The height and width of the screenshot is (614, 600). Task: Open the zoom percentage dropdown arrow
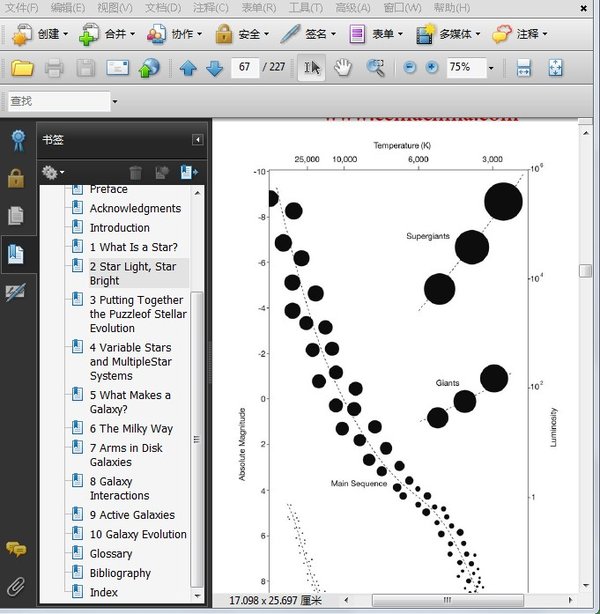point(491,68)
